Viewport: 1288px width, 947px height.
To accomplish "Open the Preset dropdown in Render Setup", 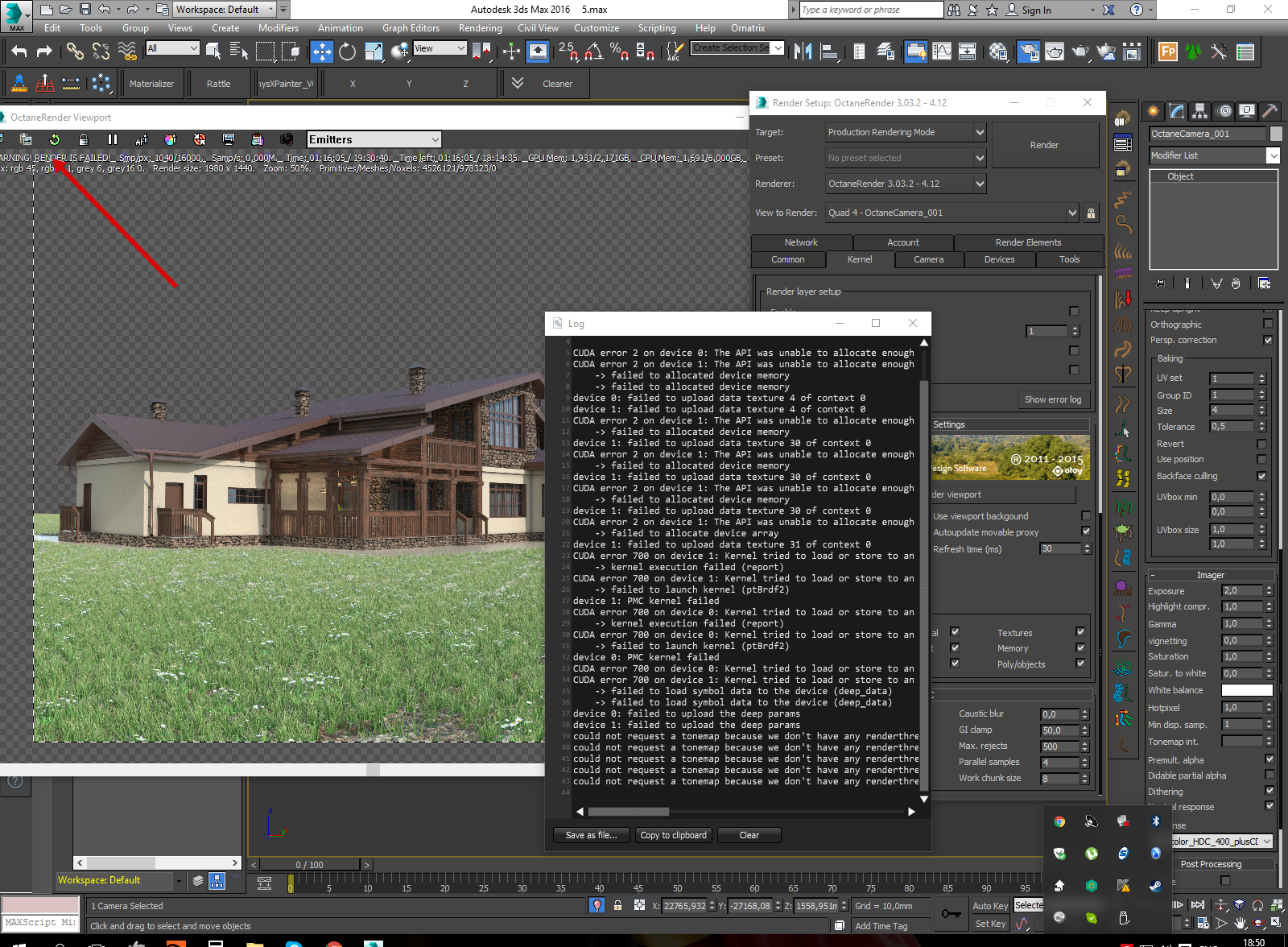I will click(906, 158).
